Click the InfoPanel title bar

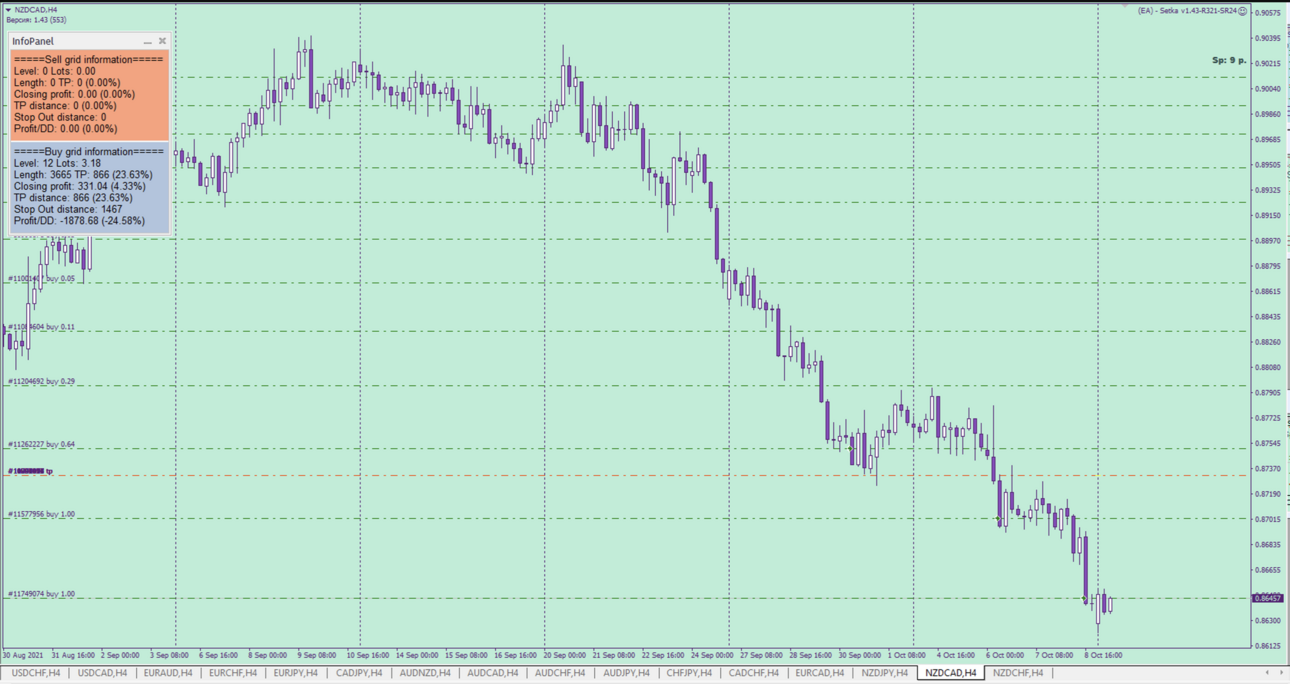pyautogui.click(x=89, y=41)
